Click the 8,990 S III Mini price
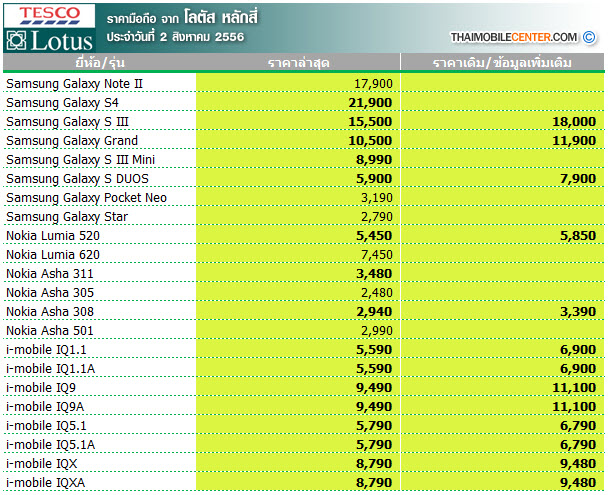 click(x=374, y=160)
